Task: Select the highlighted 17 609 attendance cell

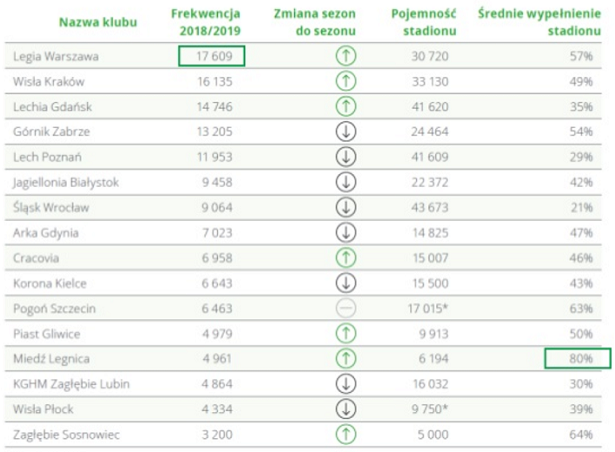Action: (x=212, y=56)
